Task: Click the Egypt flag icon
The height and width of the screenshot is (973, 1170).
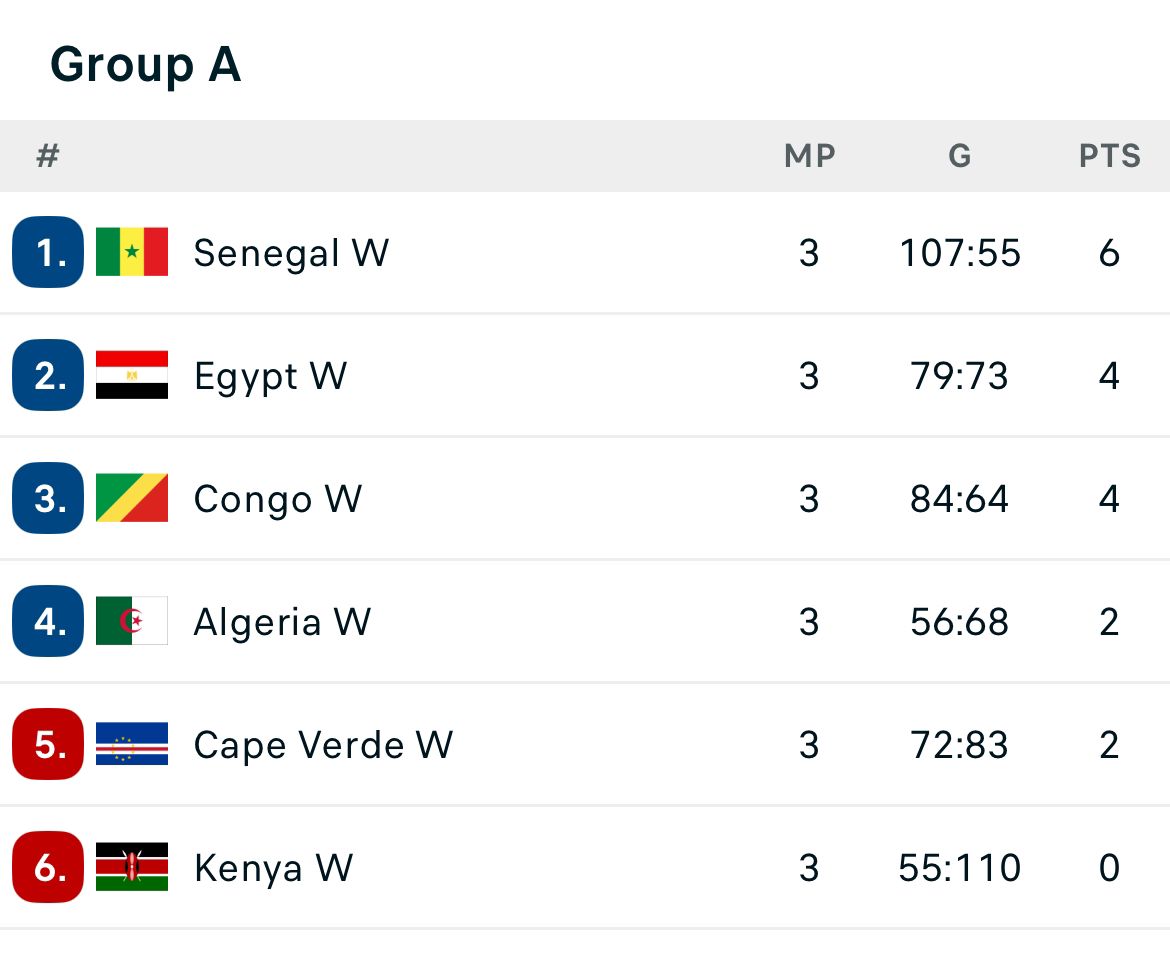Action: click(132, 375)
